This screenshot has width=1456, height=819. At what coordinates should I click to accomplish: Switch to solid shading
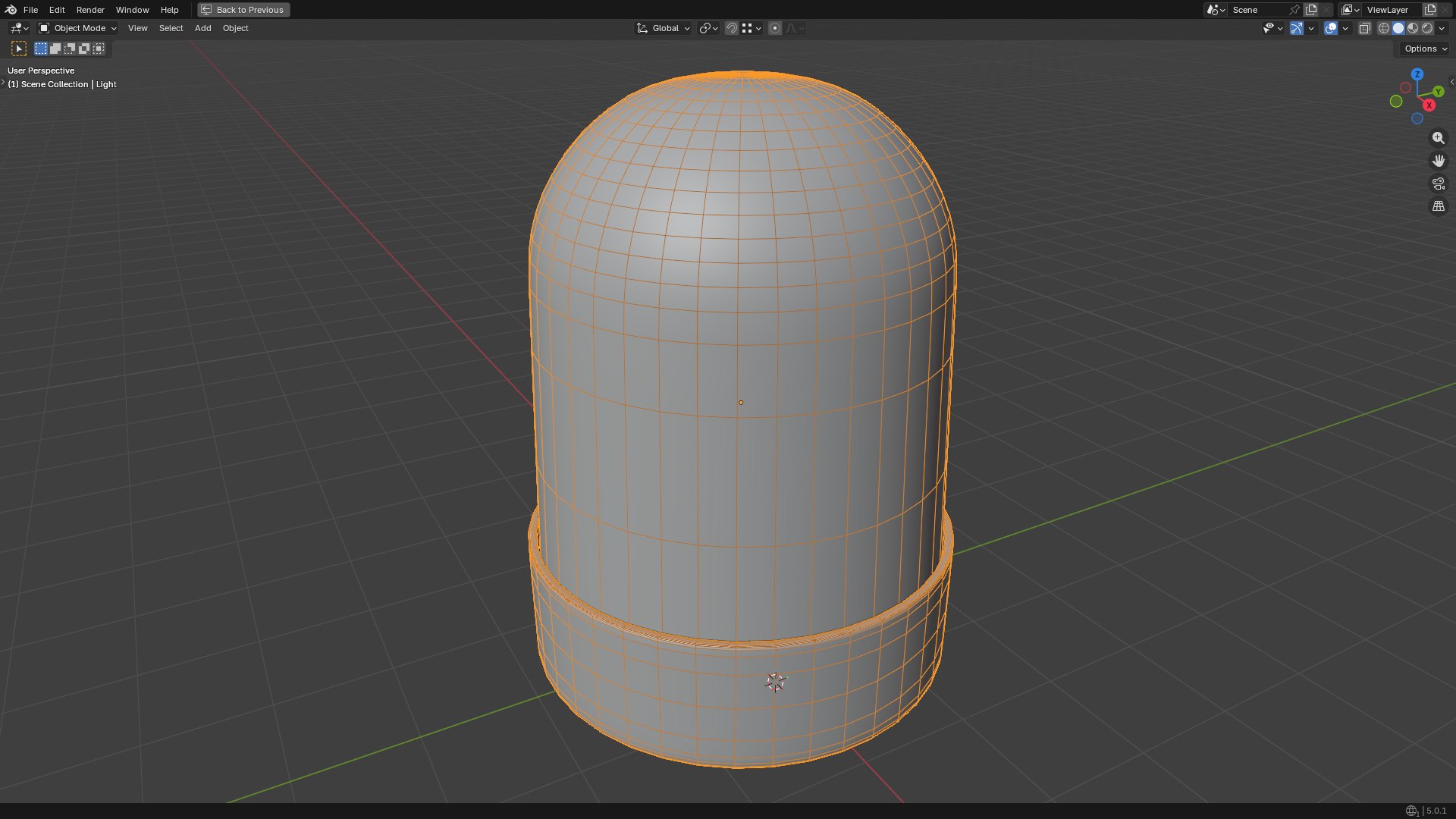(x=1398, y=28)
